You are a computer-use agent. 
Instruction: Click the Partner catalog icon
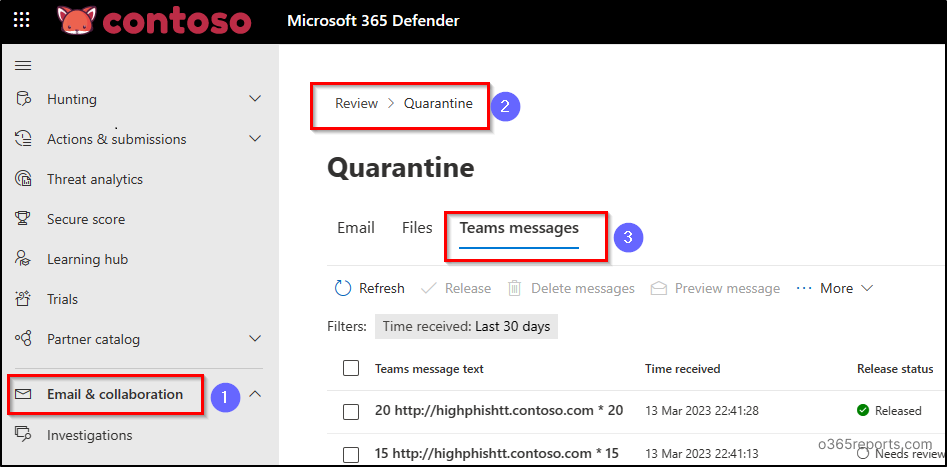pyautogui.click(x=23, y=339)
